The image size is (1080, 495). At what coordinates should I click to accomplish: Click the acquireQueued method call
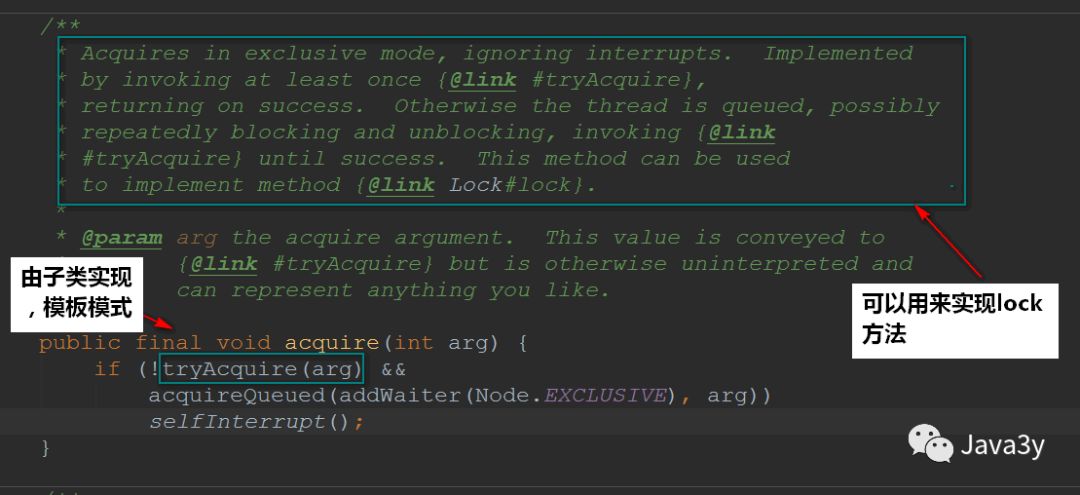237,396
